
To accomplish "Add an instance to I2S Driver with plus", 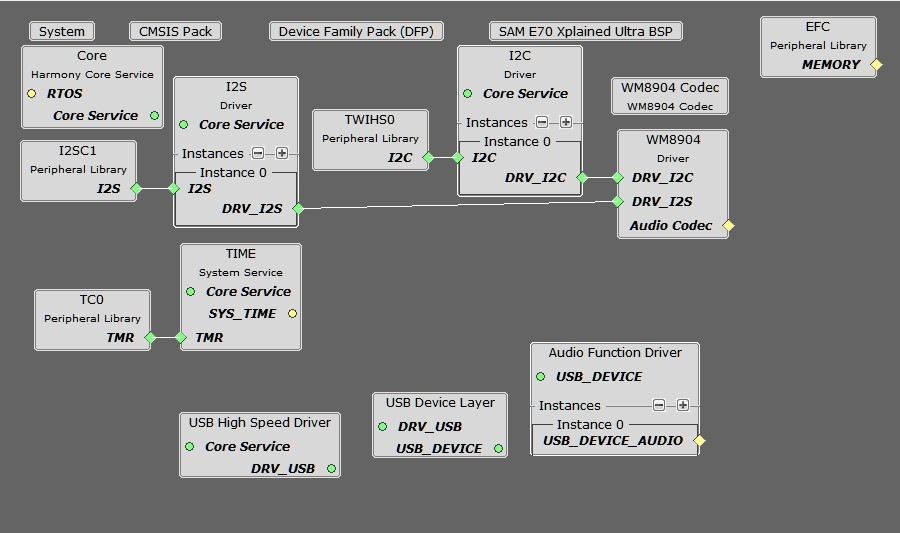I will coord(282,153).
